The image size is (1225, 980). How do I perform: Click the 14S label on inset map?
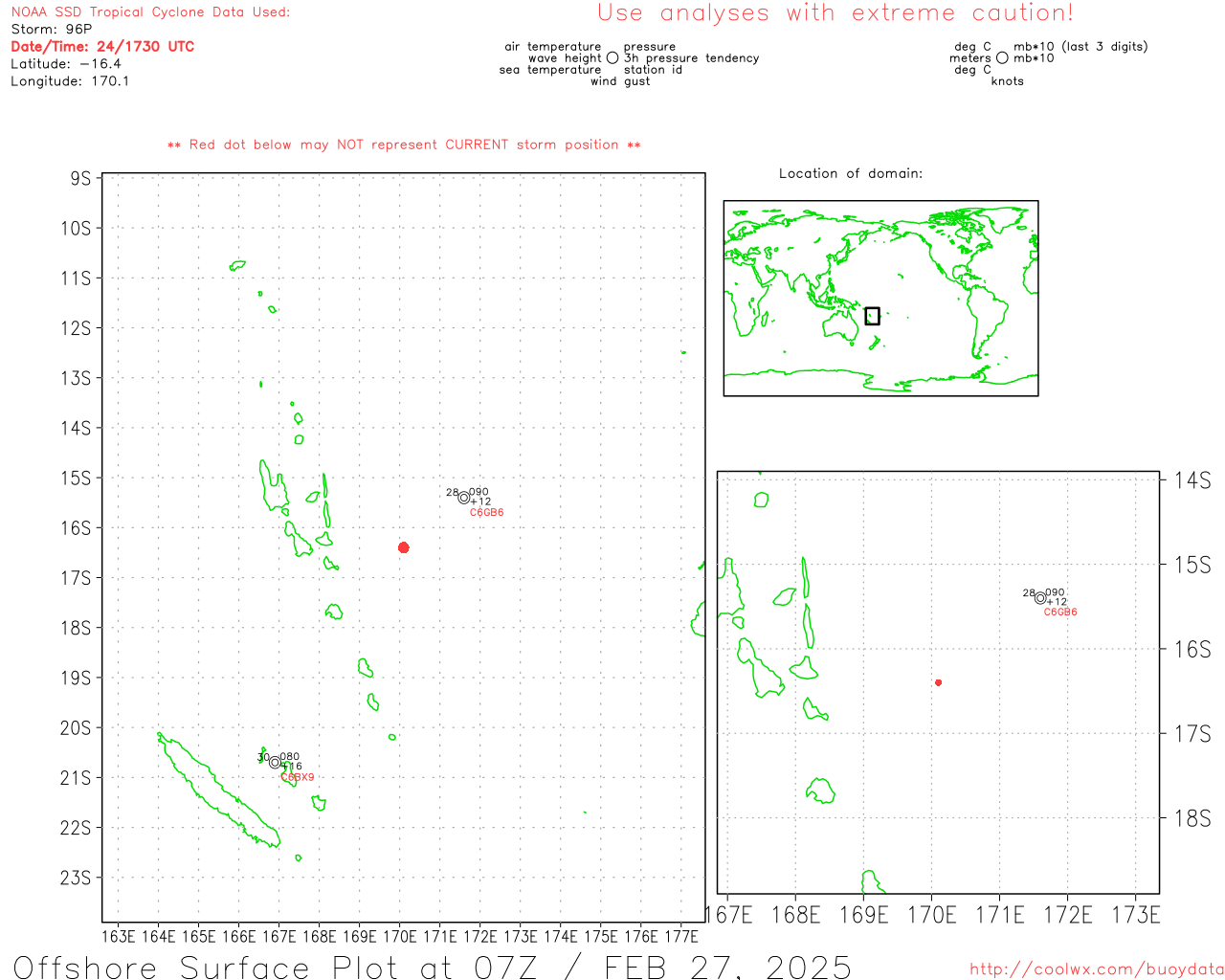tap(1192, 479)
